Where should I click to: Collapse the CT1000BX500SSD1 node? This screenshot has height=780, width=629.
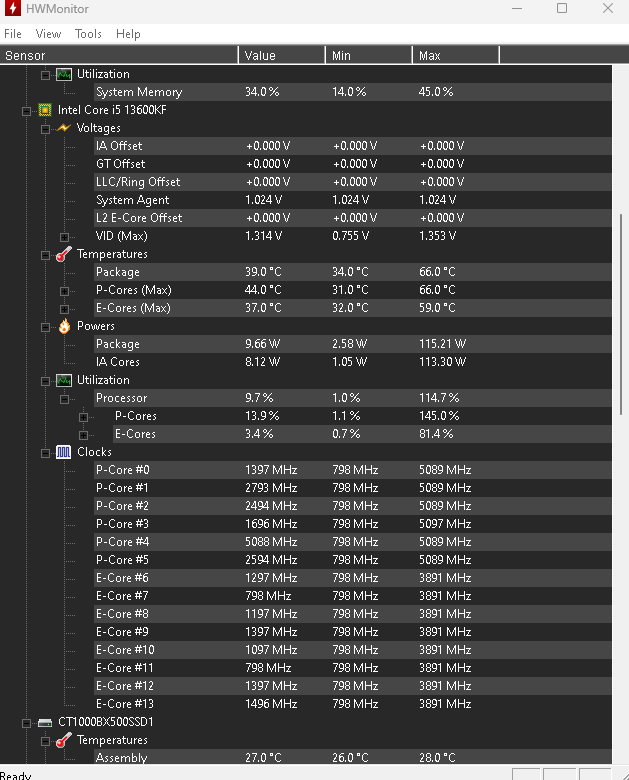(26, 723)
